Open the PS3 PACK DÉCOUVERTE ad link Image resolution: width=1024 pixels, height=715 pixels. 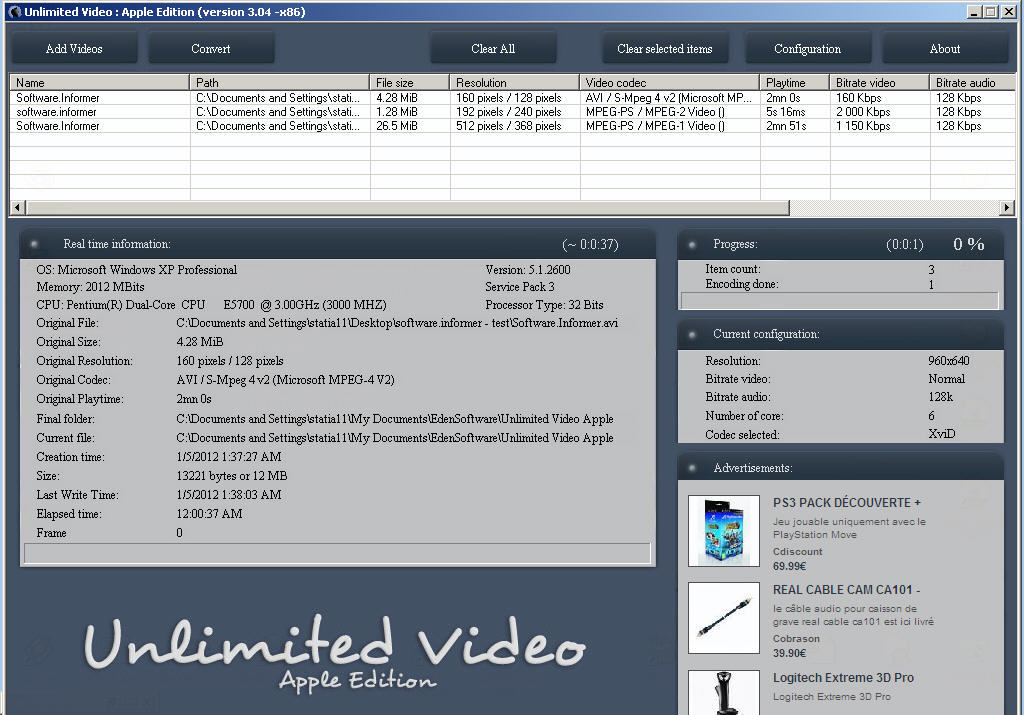846,502
